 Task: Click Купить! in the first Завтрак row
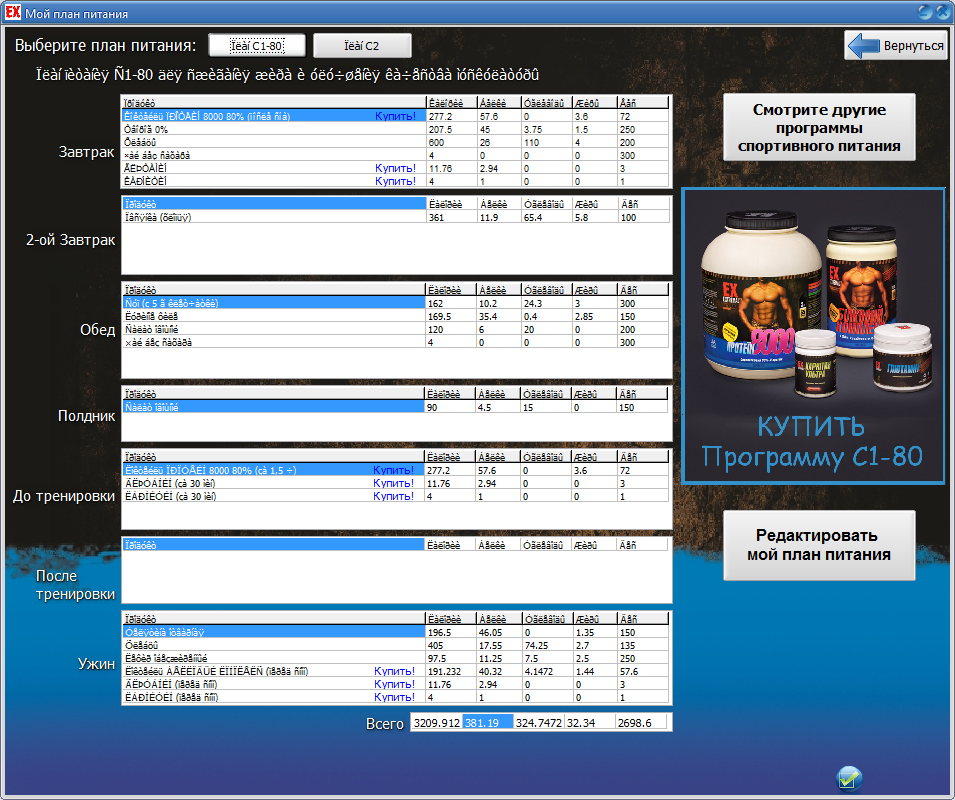coord(395,116)
